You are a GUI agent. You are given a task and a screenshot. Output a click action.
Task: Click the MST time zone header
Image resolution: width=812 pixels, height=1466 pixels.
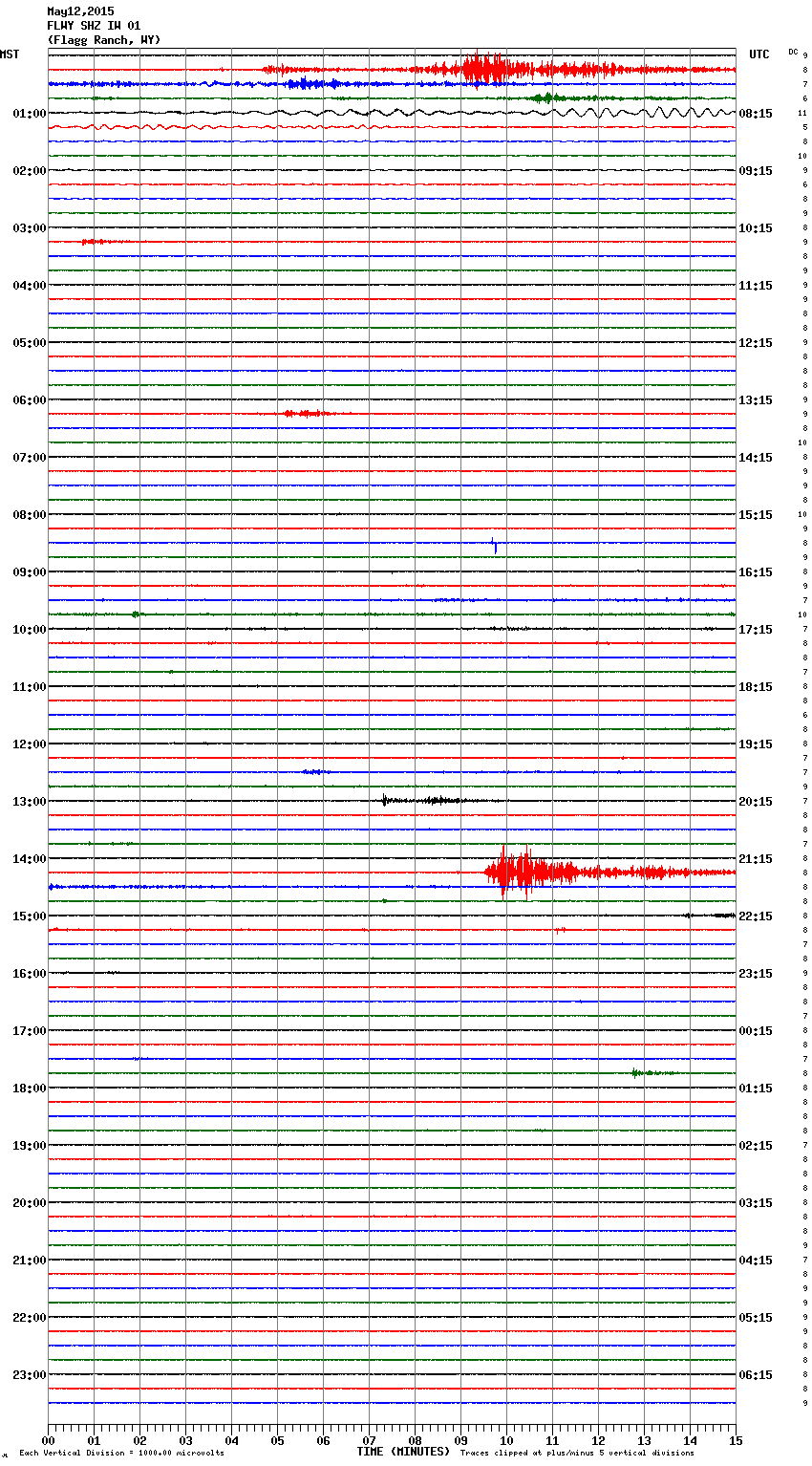[x=10, y=54]
